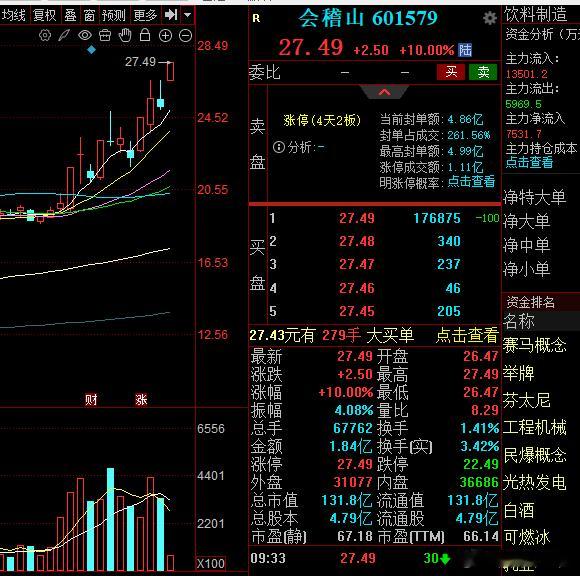This screenshot has width=580, height=576.
Task: Click the tallest cyan volume bar
Action: tap(110, 519)
